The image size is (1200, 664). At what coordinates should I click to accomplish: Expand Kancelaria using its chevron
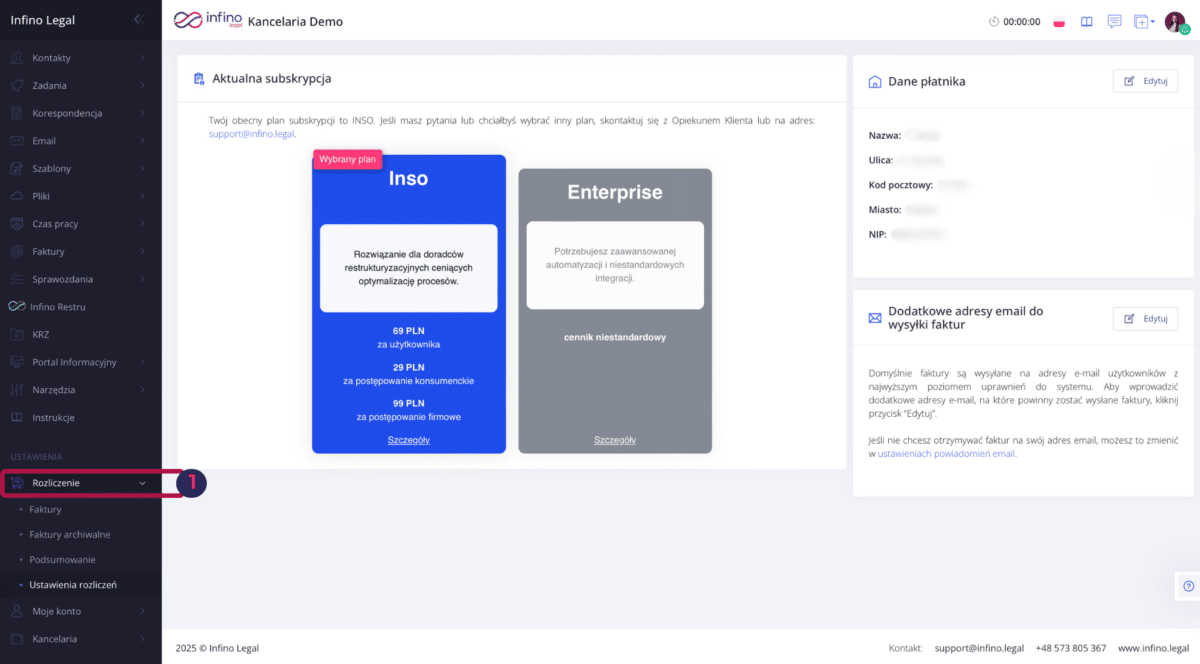tap(143, 639)
